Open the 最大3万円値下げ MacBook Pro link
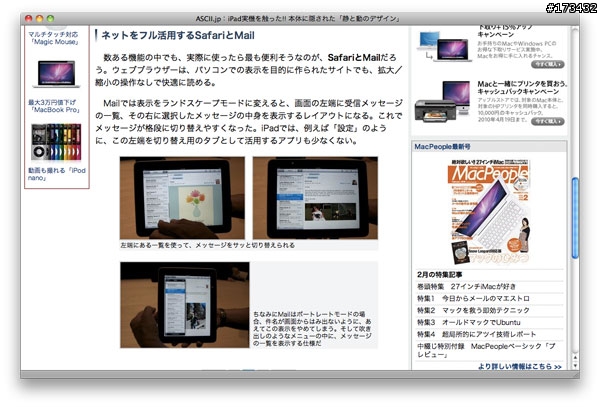 (x=54, y=106)
